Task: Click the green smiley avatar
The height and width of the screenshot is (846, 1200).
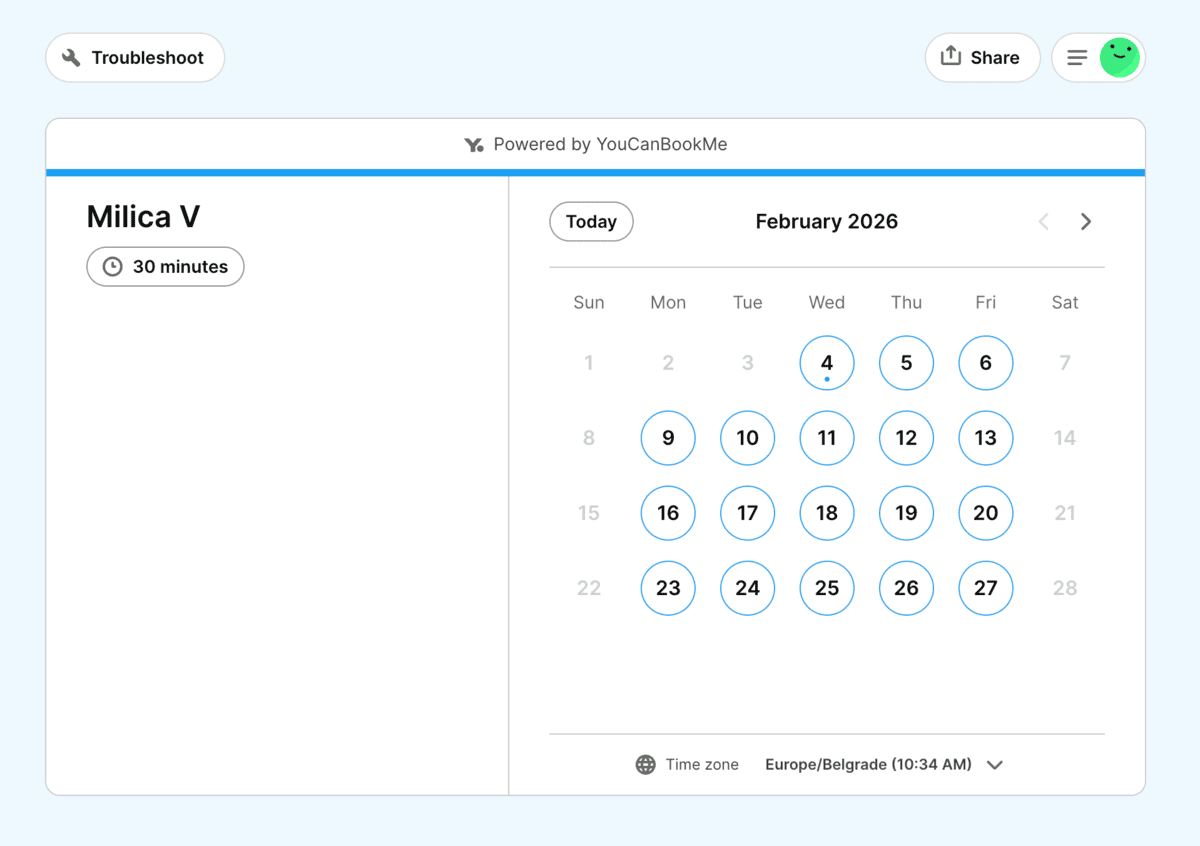Action: [x=1118, y=57]
